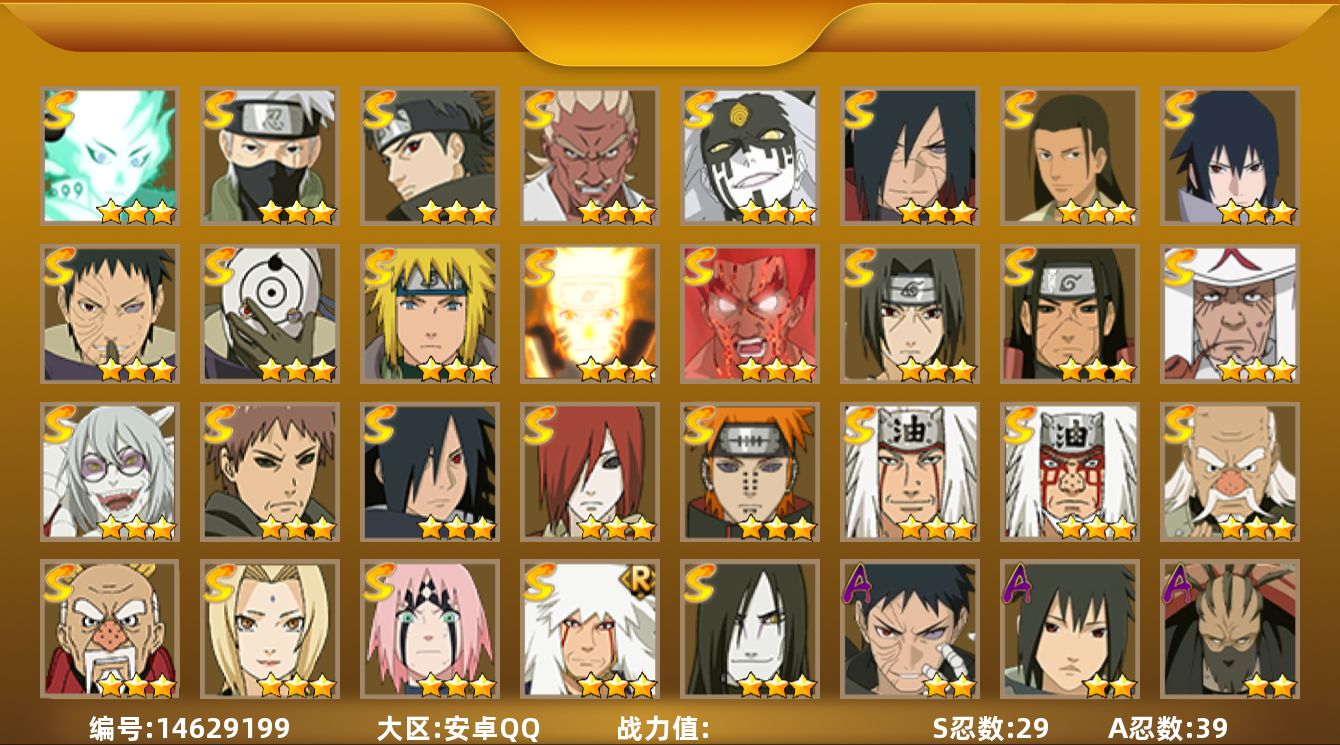The width and height of the screenshot is (1340, 745).
Task: Click the S忍数:29 counter text
Action: point(990,728)
